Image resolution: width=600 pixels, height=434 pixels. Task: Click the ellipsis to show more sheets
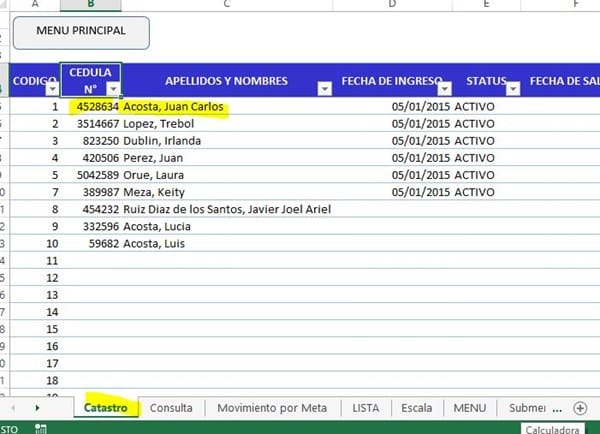[x=557, y=408]
